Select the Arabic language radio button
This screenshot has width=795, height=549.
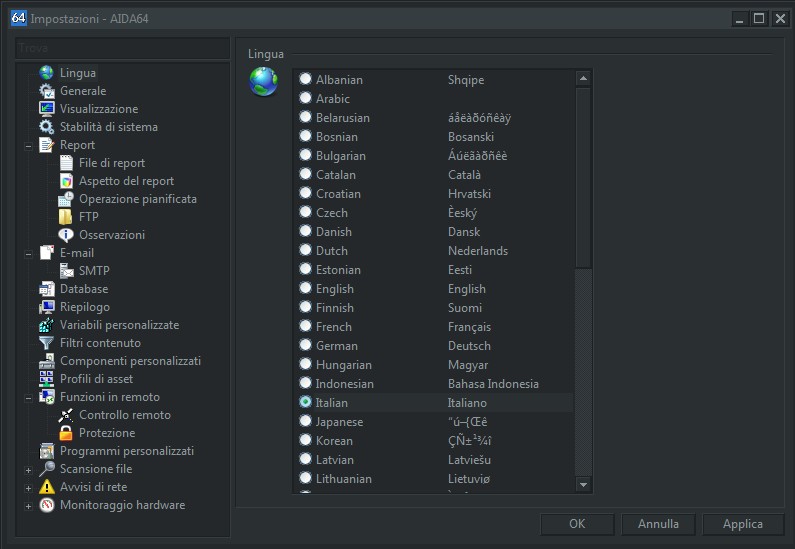pos(305,98)
